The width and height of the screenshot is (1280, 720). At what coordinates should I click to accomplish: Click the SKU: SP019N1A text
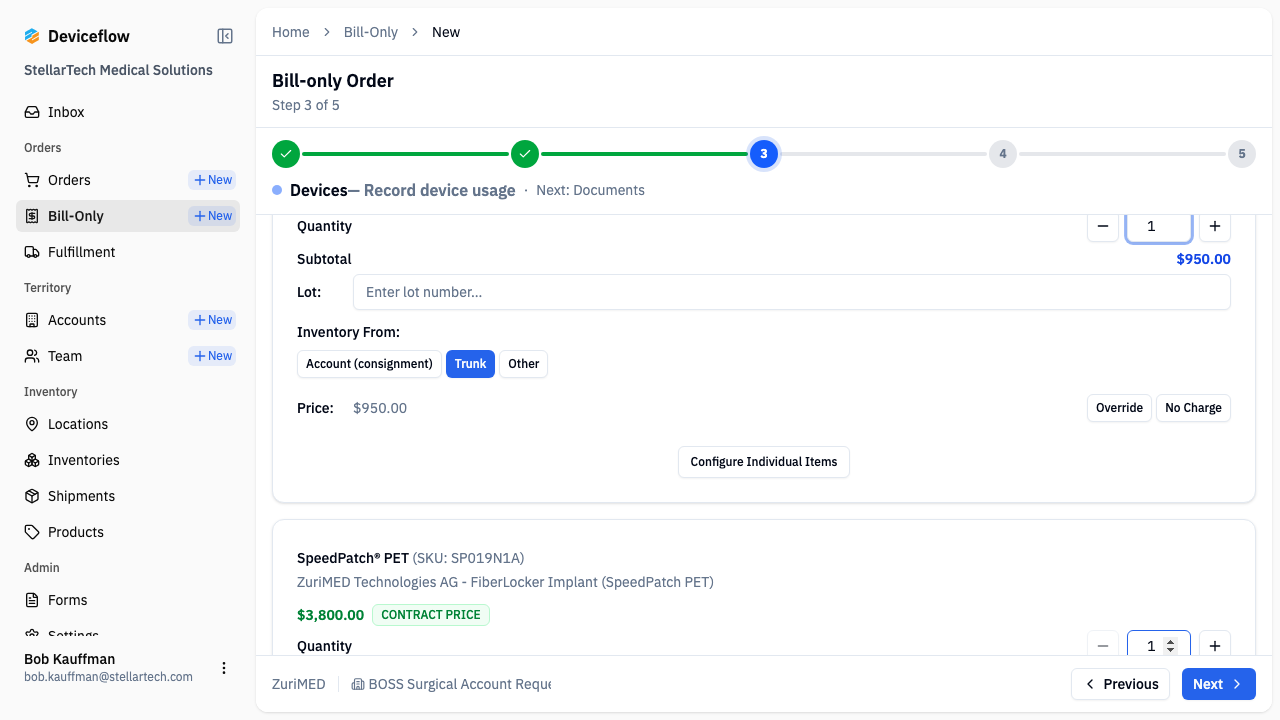click(x=468, y=558)
